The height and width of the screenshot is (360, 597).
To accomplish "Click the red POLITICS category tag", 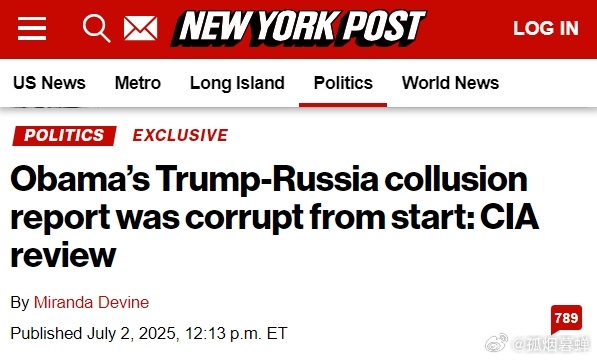I will click(64, 135).
